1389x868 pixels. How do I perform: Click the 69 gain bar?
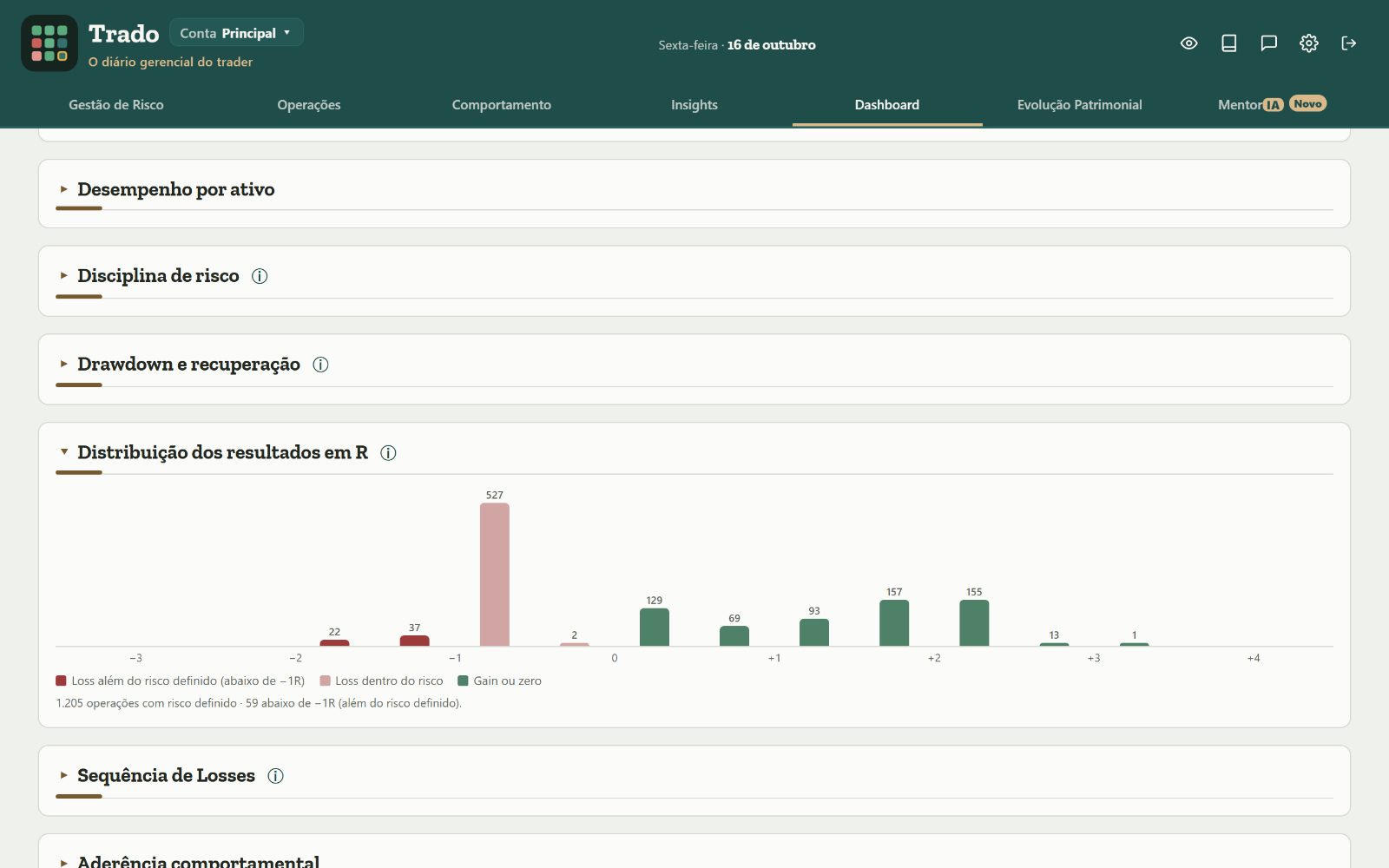click(734, 636)
